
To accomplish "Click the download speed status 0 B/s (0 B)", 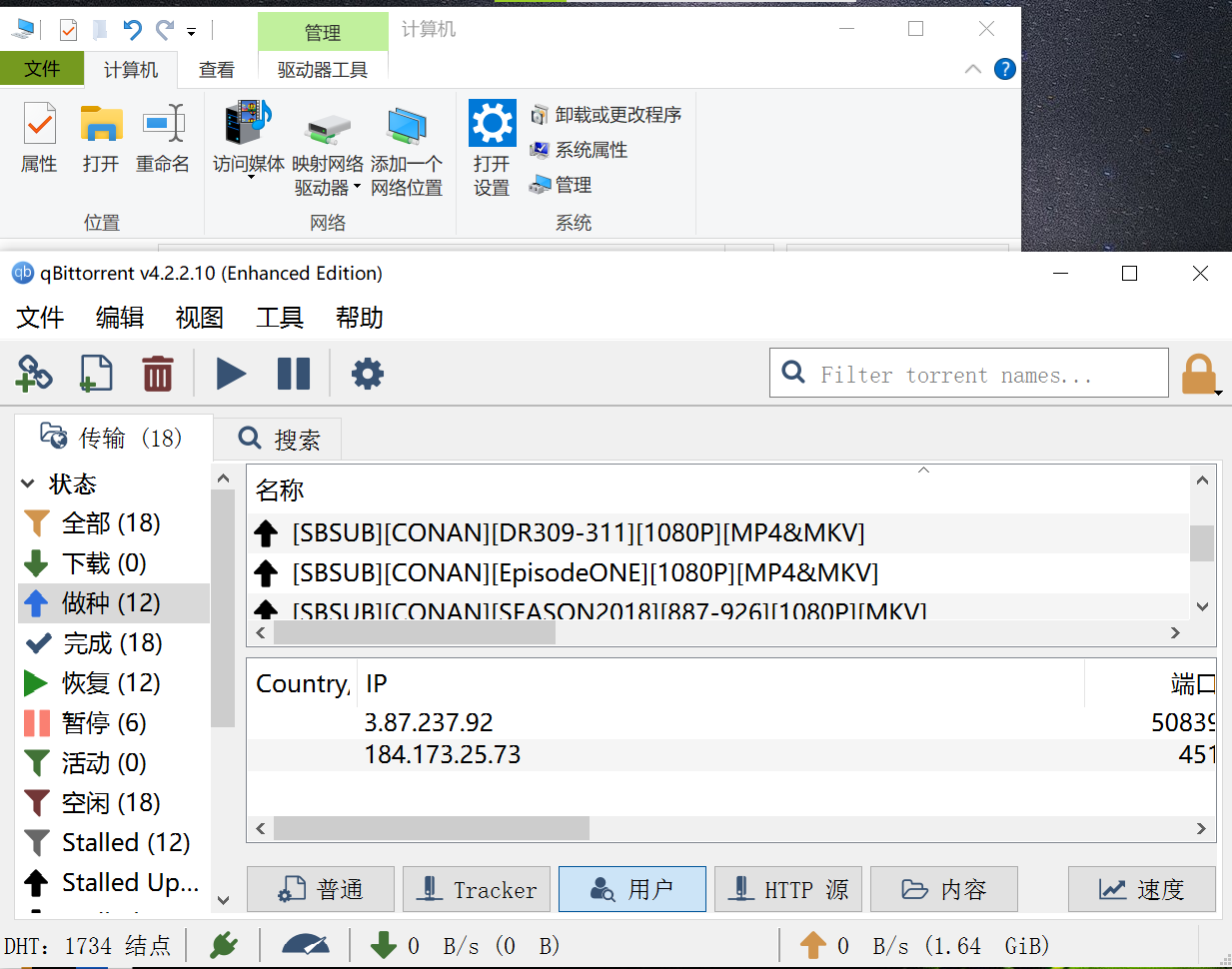I will 464,945.
